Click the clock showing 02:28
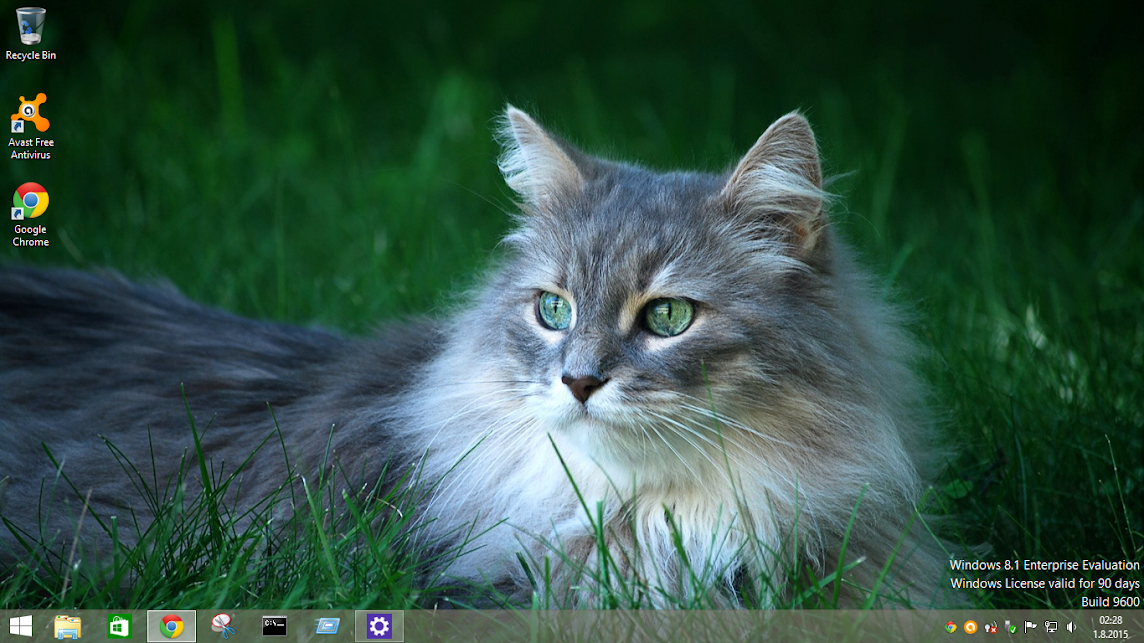Screen dimensions: 1144x643 (x=1110, y=627)
